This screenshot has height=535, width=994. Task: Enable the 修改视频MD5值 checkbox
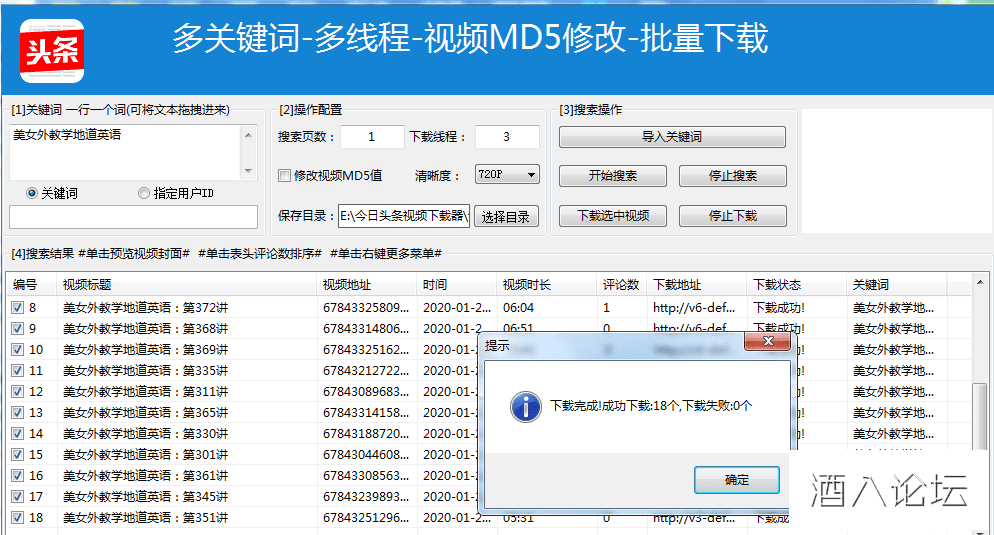point(284,175)
